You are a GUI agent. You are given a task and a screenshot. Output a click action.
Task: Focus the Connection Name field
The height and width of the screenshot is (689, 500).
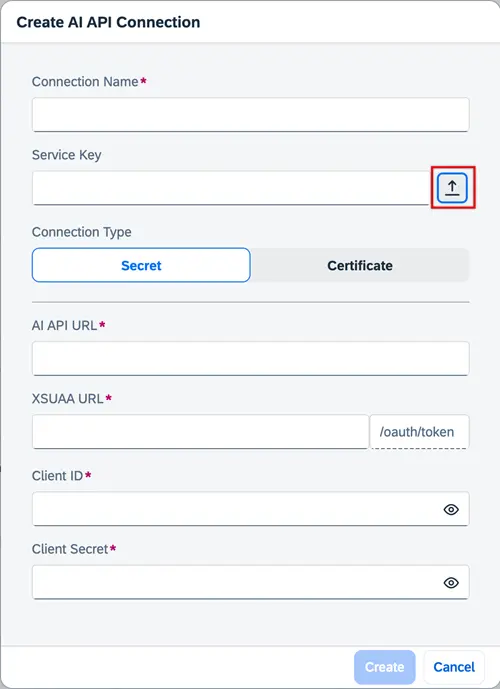pos(250,115)
